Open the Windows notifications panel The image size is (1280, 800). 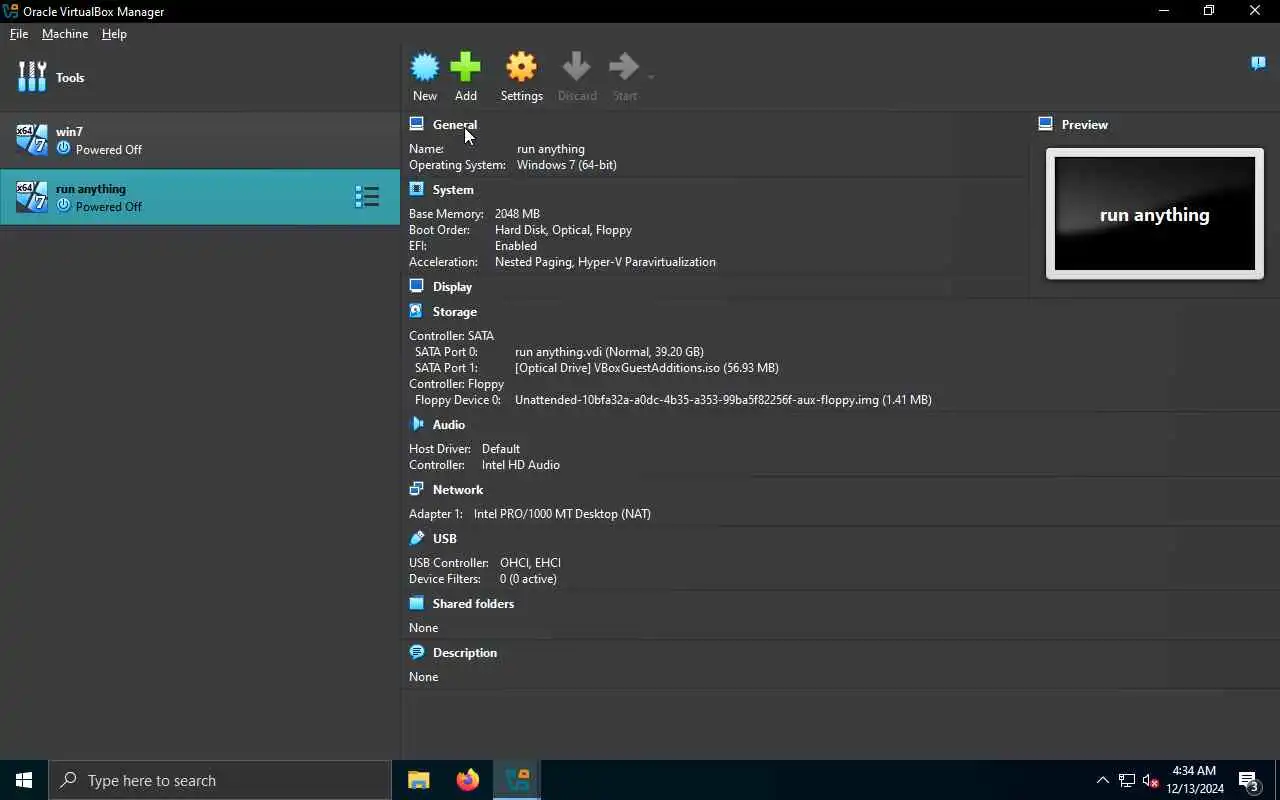pyautogui.click(x=1249, y=780)
